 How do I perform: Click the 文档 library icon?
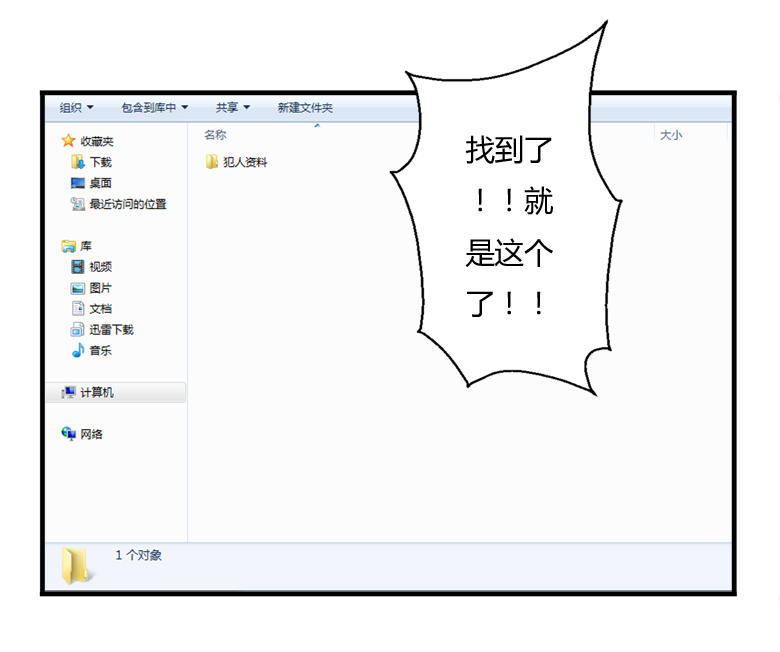[78, 309]
